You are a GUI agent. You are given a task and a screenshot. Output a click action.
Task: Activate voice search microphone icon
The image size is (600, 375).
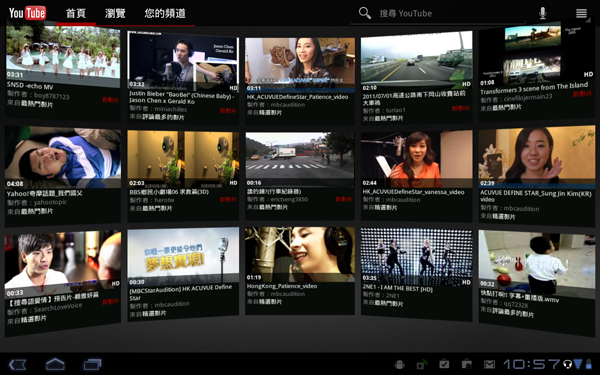(x=542, y=13)
